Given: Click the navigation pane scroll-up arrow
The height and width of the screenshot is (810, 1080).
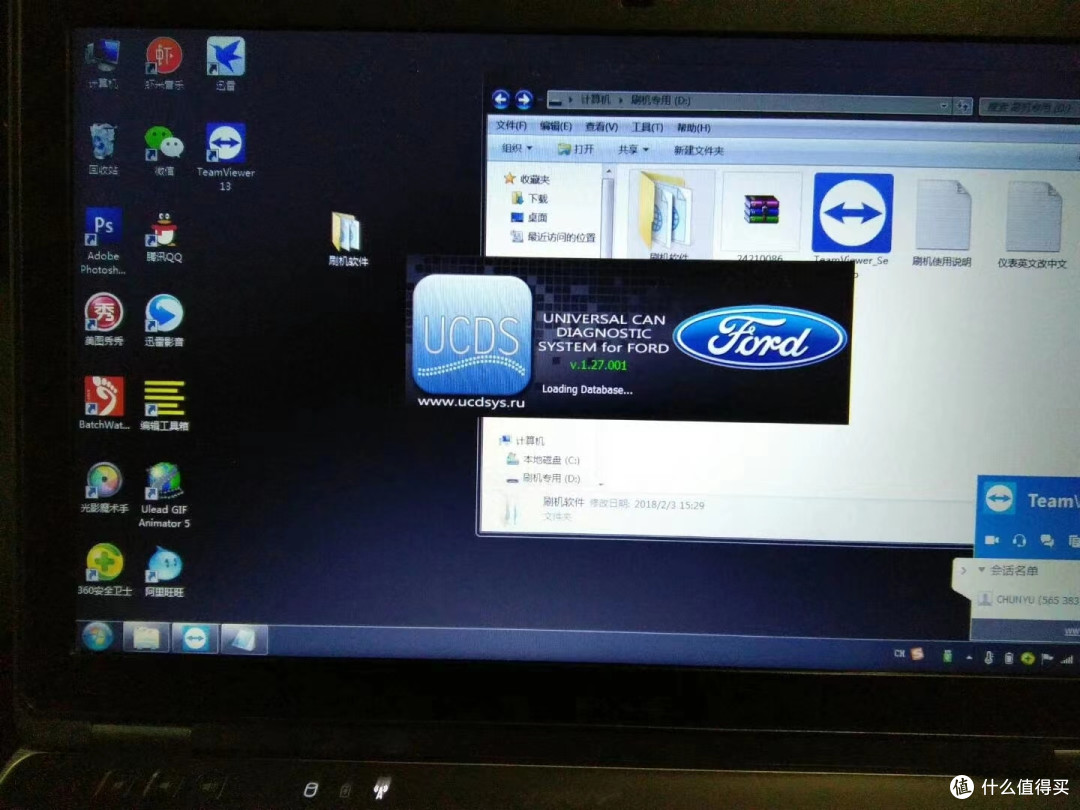Looking at the screenshot, I should 608,170.
